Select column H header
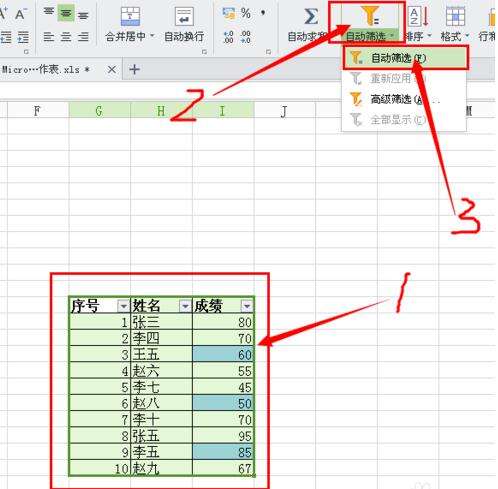498x489 pixels. [161, 111]
